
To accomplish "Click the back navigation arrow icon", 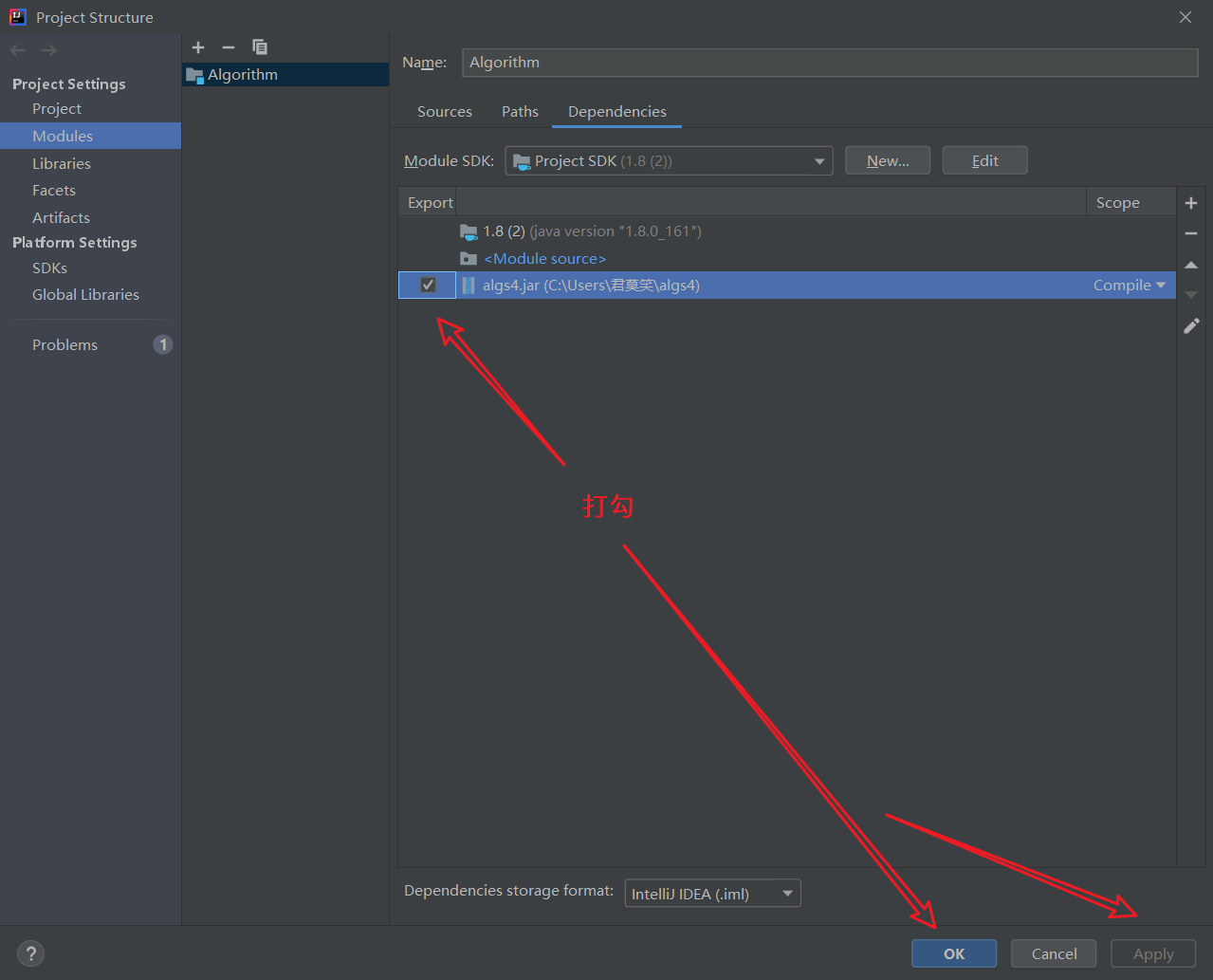I will coord(18,50).
